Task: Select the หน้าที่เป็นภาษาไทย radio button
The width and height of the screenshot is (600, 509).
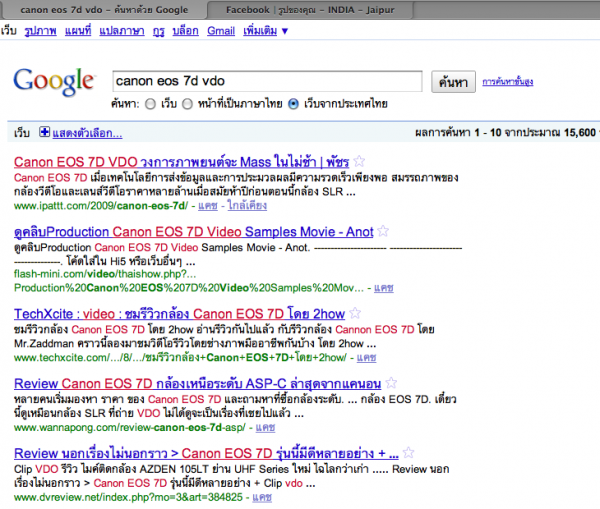Action: (187, 104)
